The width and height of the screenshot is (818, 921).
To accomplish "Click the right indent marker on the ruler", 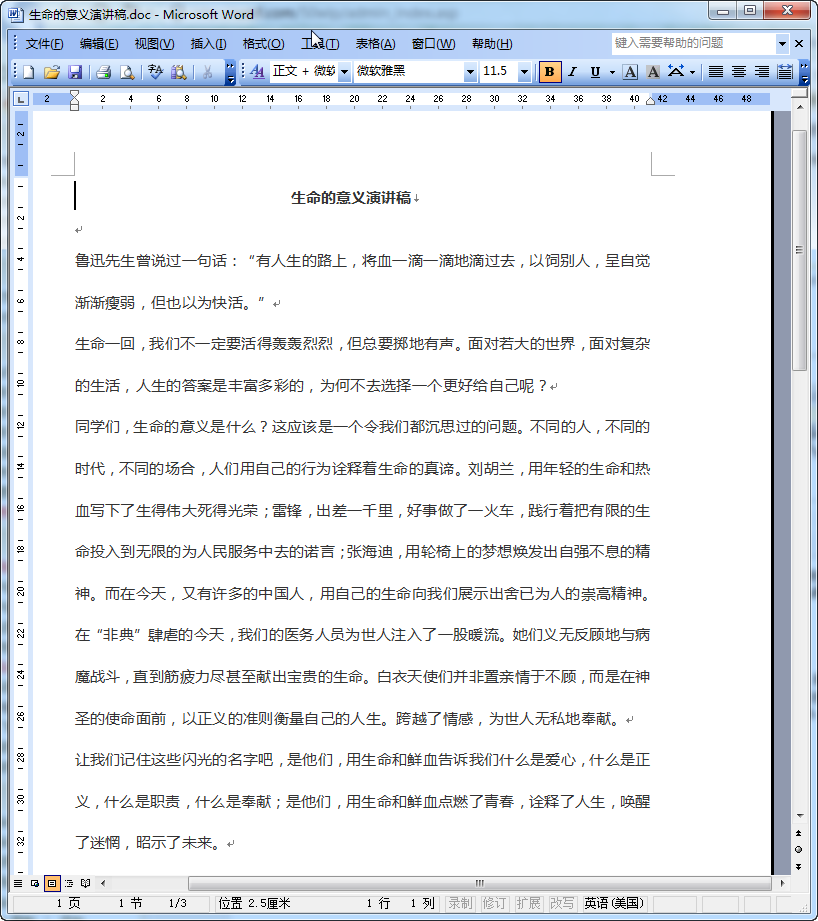I will [x=650, y=101].
